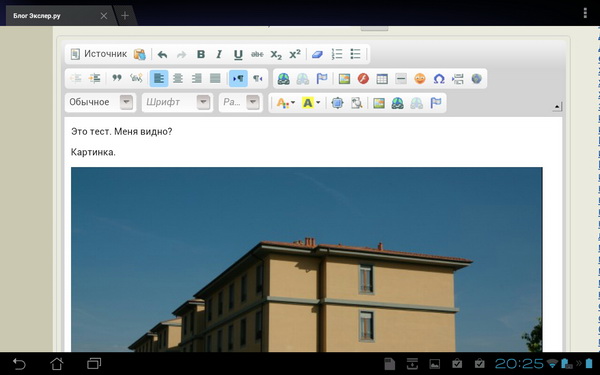Insert special character with Omega icon
The image size is (600, 375).
(439, 79)
